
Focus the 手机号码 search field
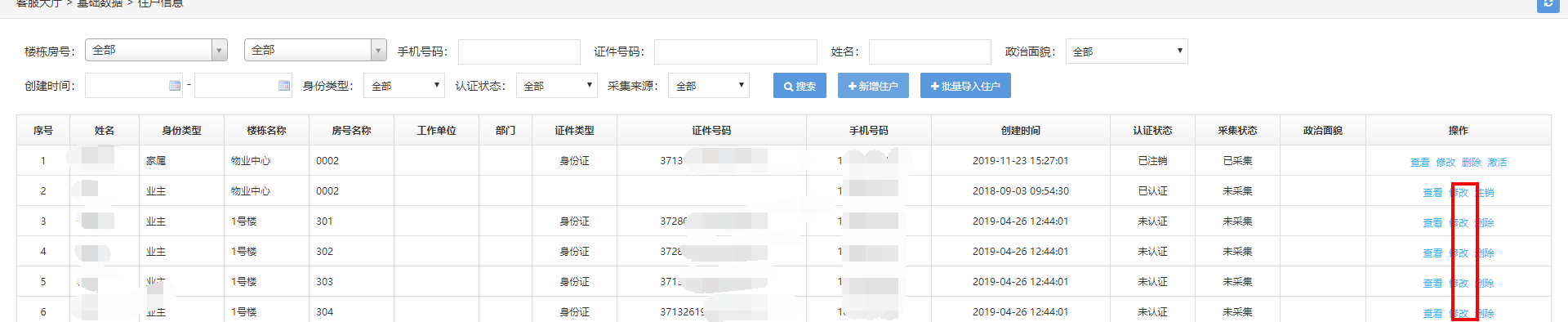click(x=519, y=51)
